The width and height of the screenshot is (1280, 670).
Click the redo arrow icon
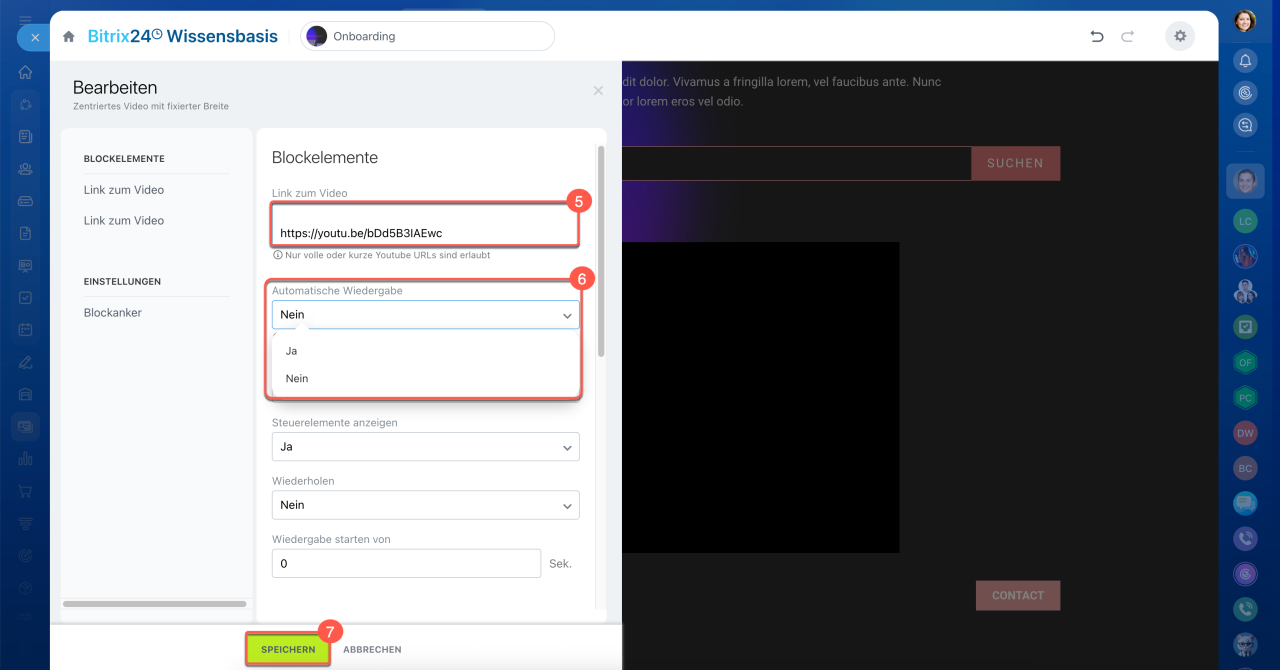click(x=1128, y=37)
